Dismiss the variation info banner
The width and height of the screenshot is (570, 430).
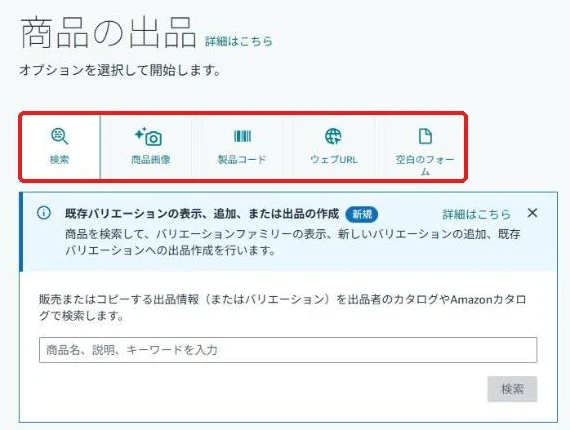(532, 213)
